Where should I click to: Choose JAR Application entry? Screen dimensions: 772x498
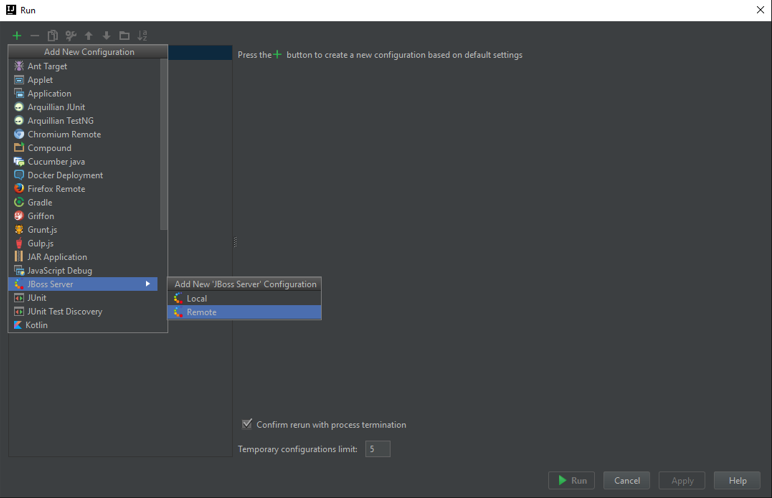click(x=83, y=257)
